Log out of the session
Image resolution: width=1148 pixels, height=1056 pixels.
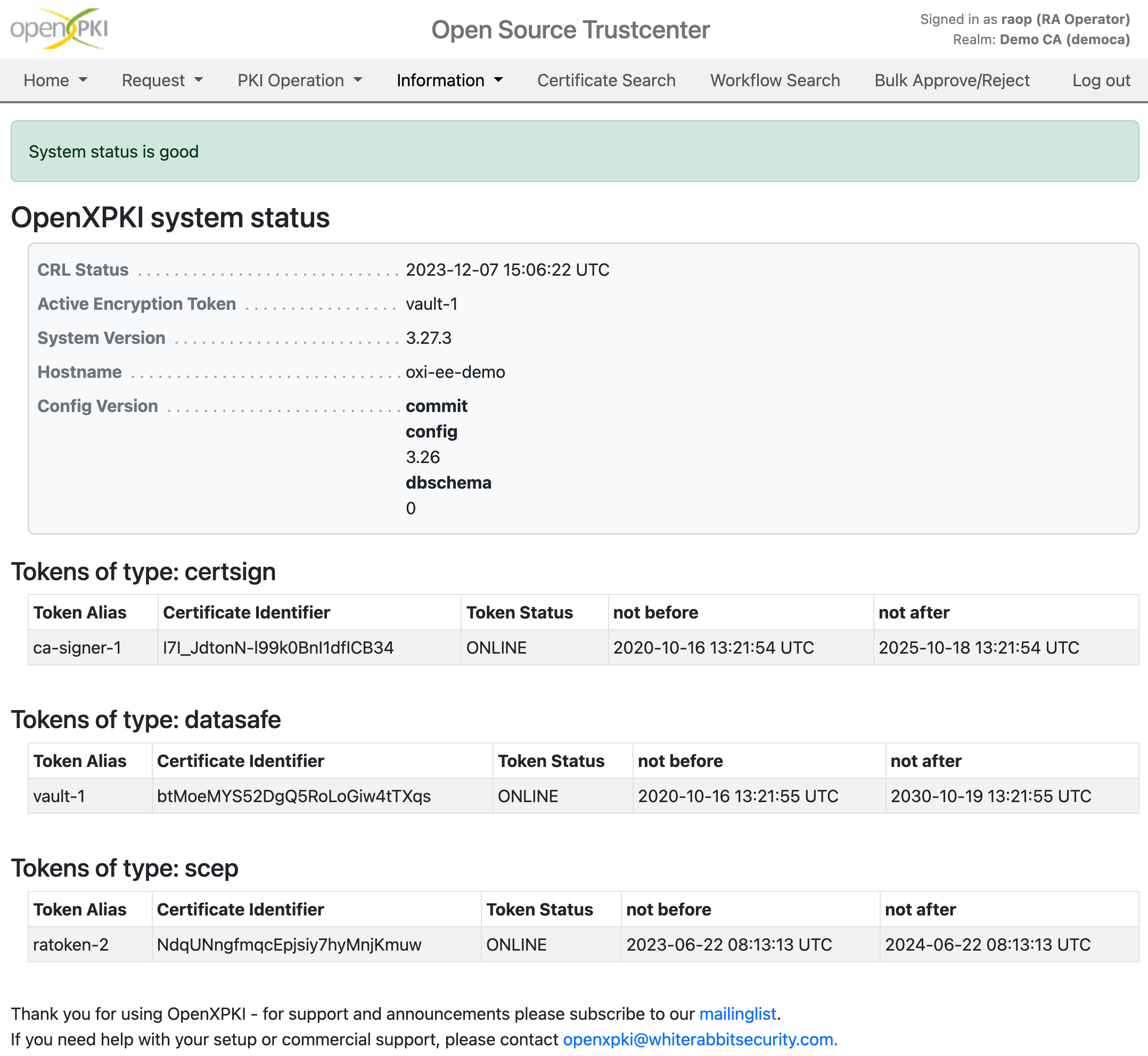point(1101,80)
